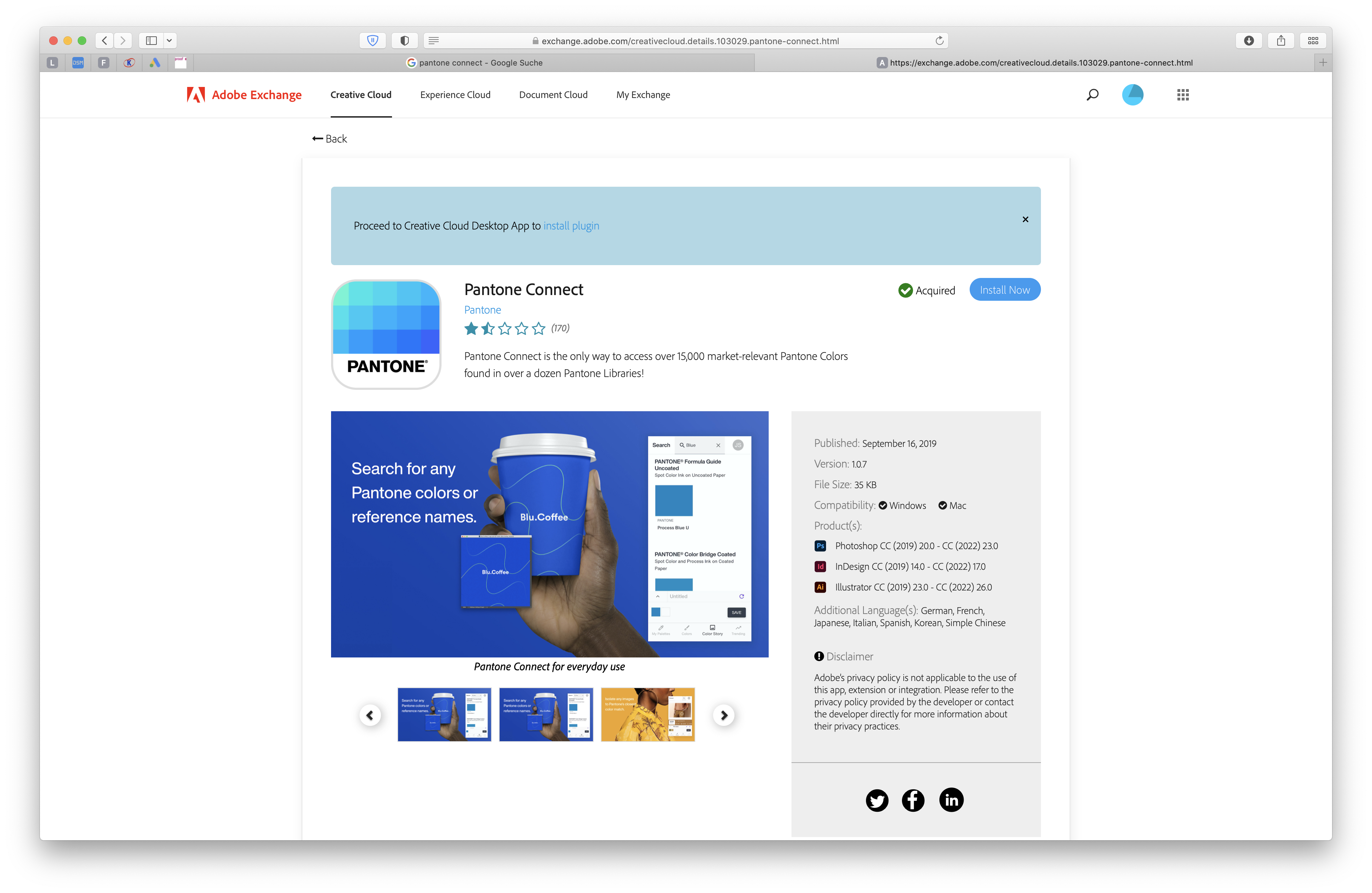Go forward with Safari's forward arrow
Screen dimensions: 1372x893
pos(123,40)
